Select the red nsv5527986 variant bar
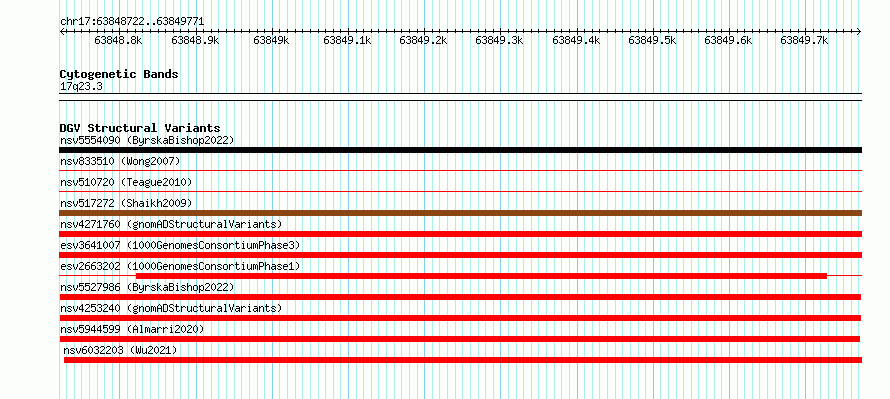Image resolution: width=890 pixels, height=399 pixels. coord(460,297)
